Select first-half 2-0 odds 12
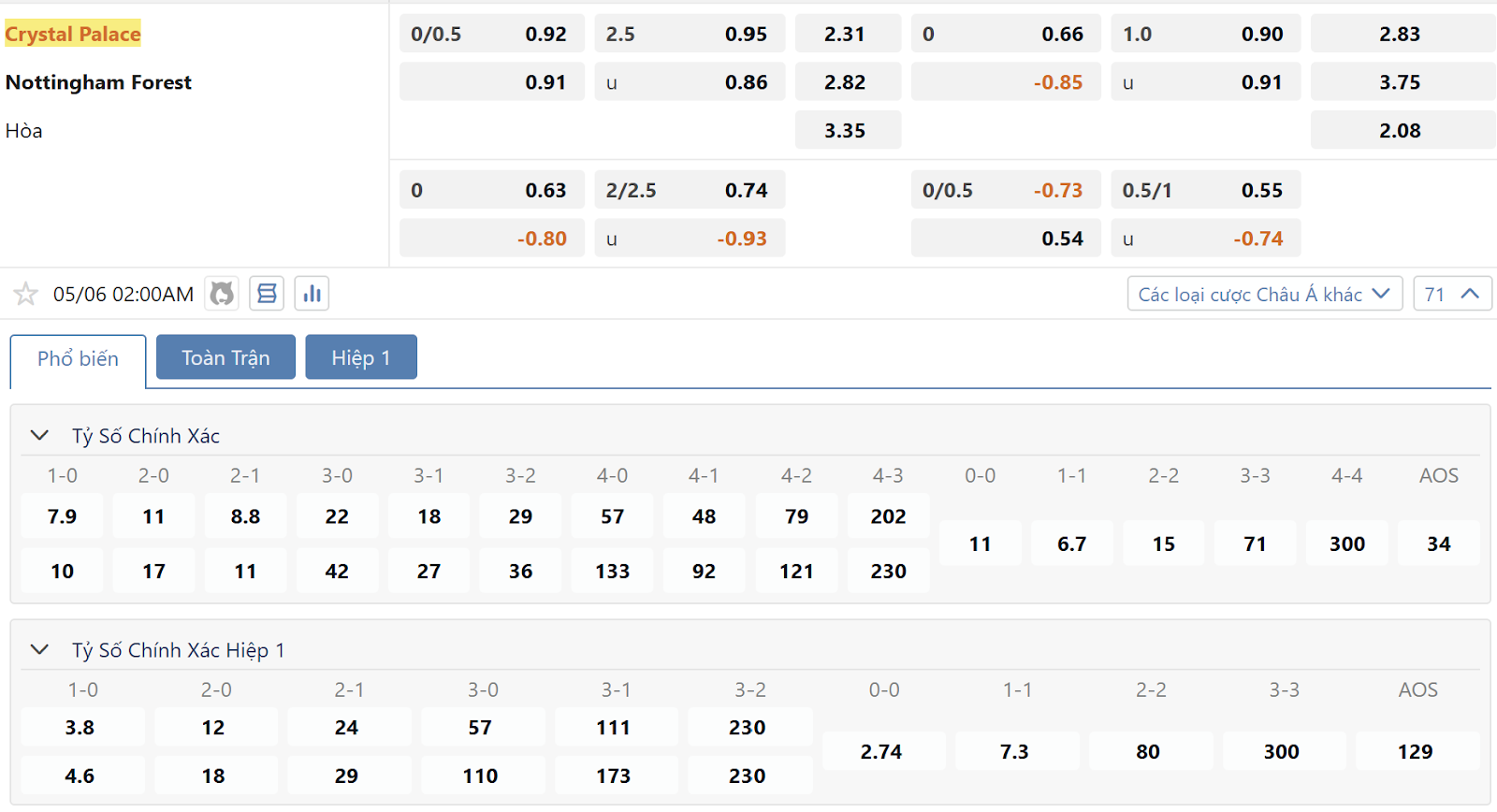 (x=216, y=727)
